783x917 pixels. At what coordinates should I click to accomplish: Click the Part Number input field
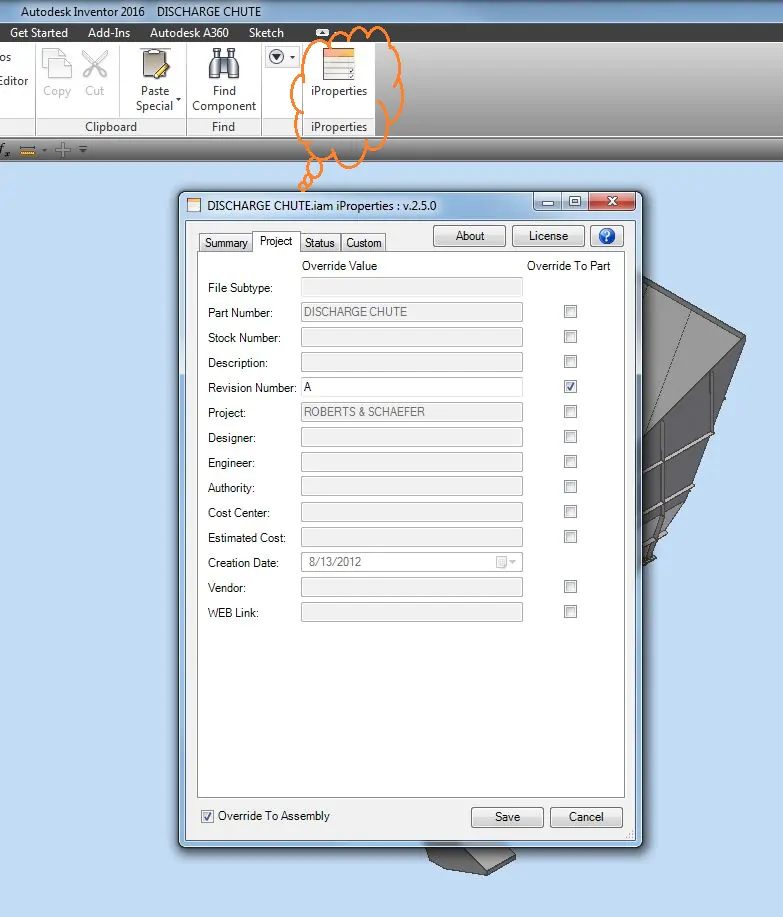(412, 312)
